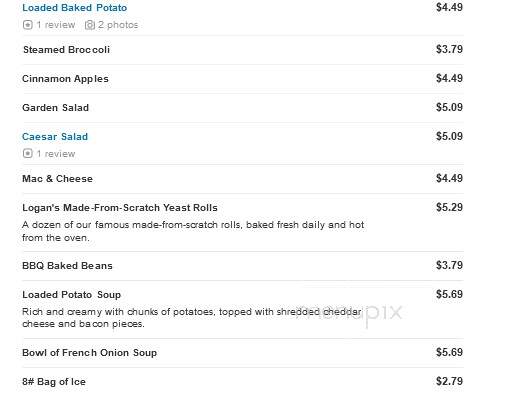Click the $2.79 price for Bag of Ice
The image size is (528, 395).
coord(449,381)
